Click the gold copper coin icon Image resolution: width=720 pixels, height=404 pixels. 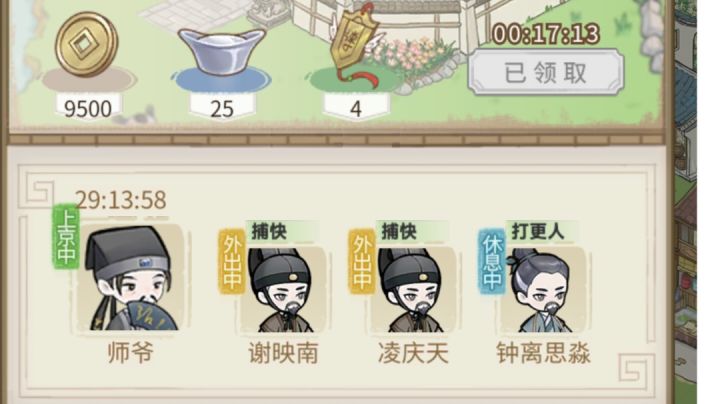[87, 44]
